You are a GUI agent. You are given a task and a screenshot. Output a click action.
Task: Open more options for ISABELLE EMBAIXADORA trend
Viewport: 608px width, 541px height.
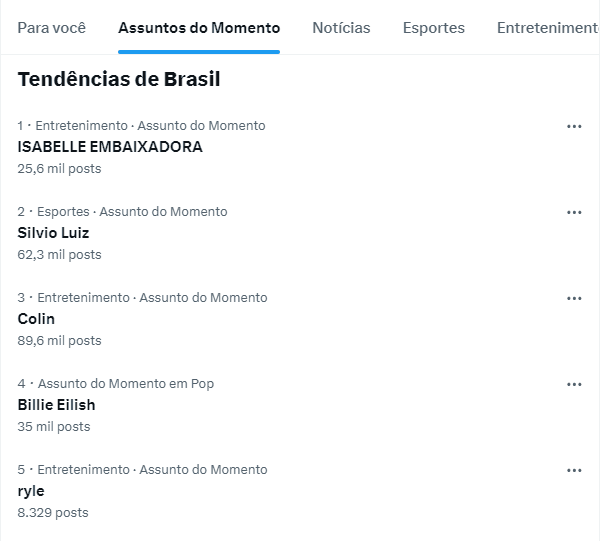pyautogui.click(x=574, y=126)
